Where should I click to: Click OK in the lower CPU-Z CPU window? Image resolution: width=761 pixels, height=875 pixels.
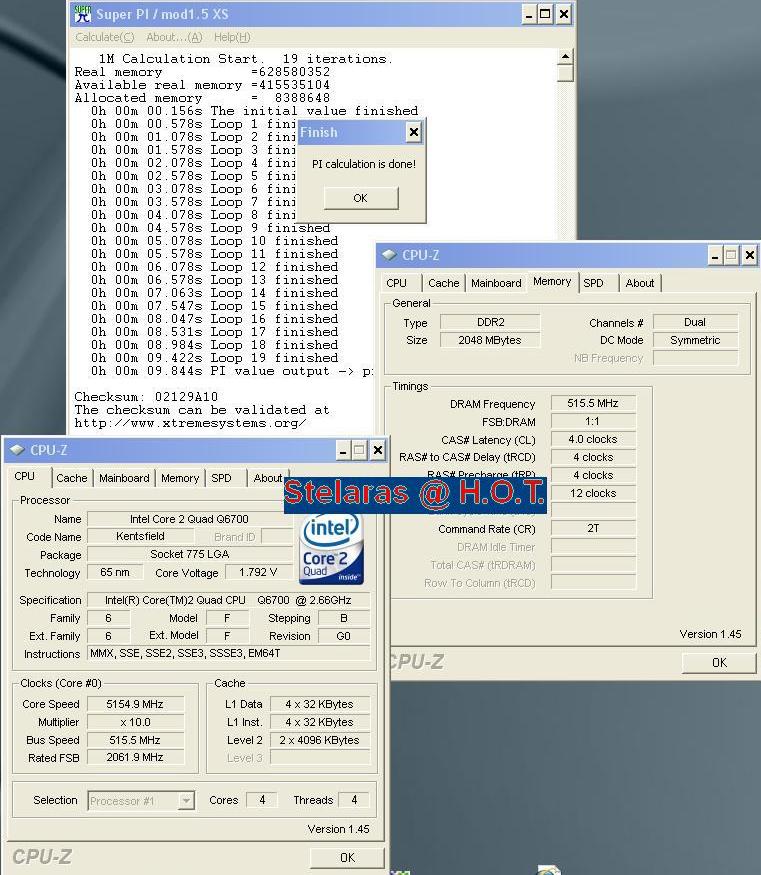tap(347, 858)
